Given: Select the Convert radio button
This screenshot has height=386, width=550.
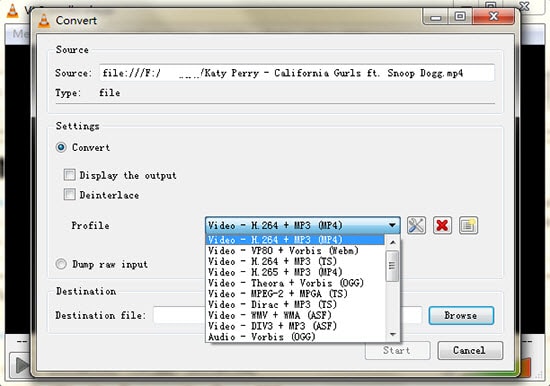Looking at the screenshot, I should (61, 147).
